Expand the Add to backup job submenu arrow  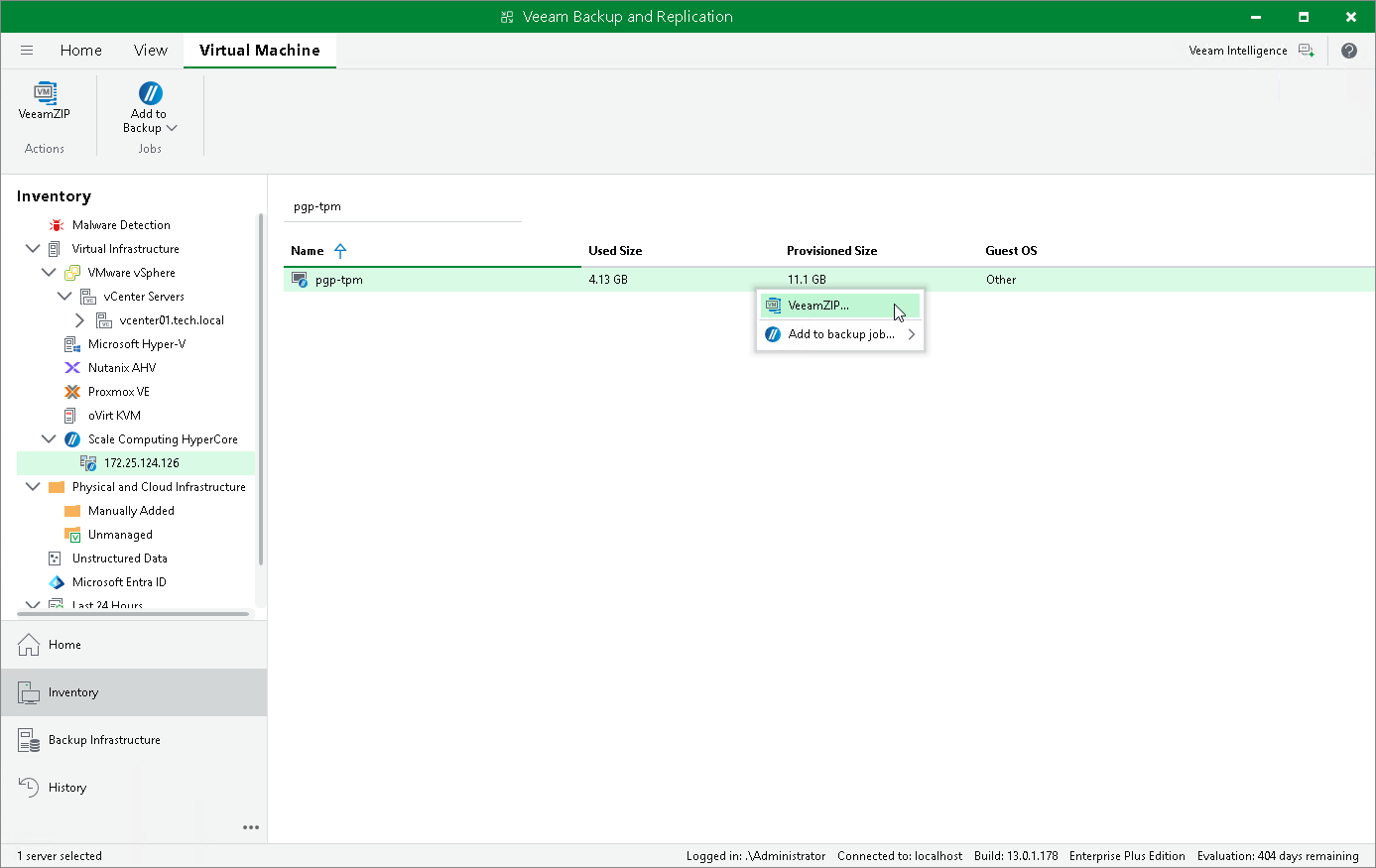pyautogui.click(x=912, y=334)
